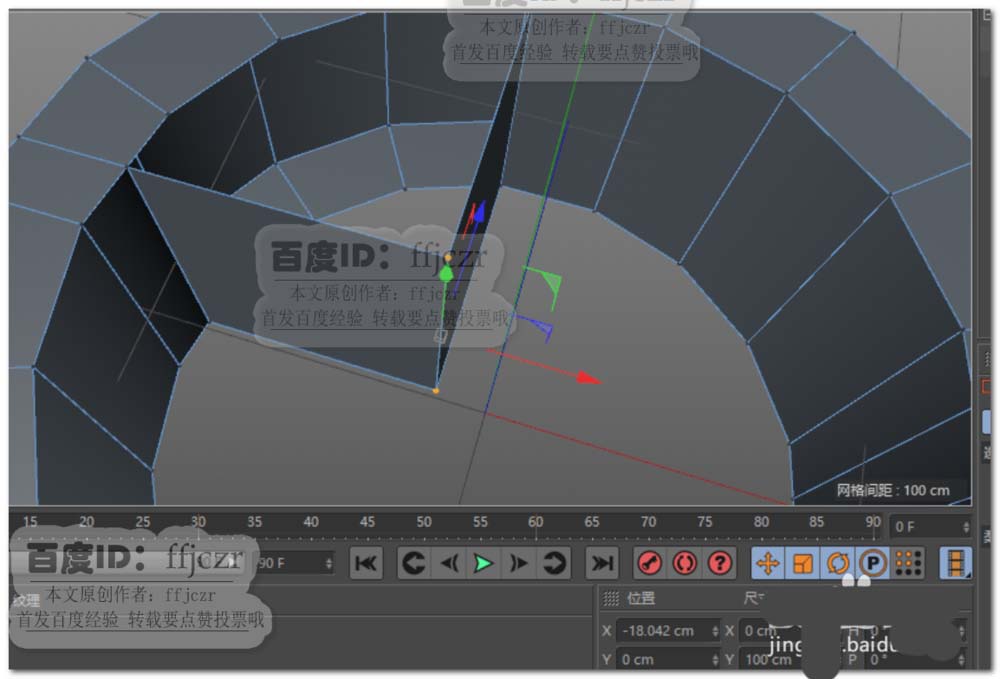Viewport: 1000px width, 679px height.
Task: Click timeline ruler at frame 20
Action: click(86, 522)
